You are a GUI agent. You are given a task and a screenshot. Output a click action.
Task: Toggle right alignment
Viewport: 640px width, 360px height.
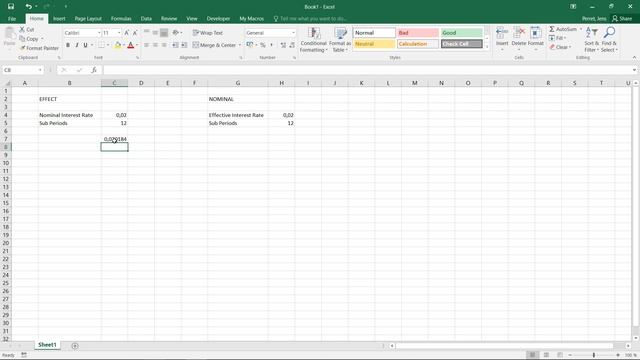coord(164,45)
